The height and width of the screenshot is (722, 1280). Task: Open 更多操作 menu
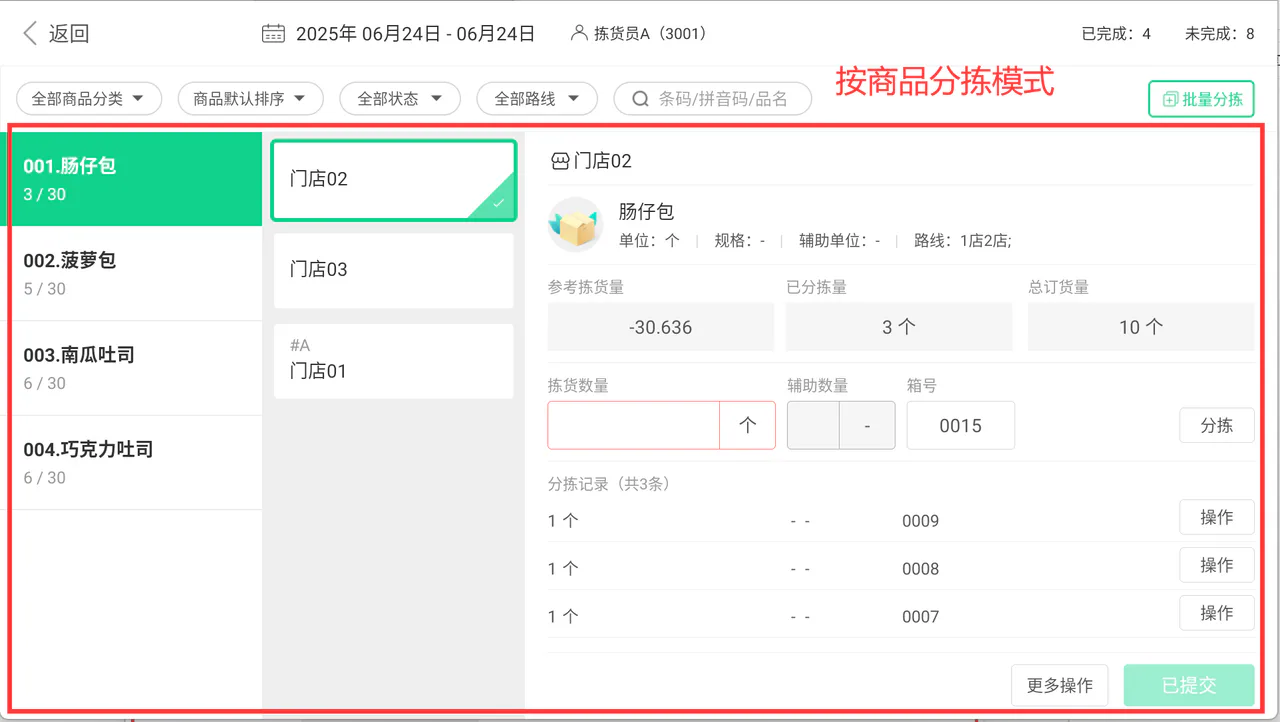pos(1060,685)
